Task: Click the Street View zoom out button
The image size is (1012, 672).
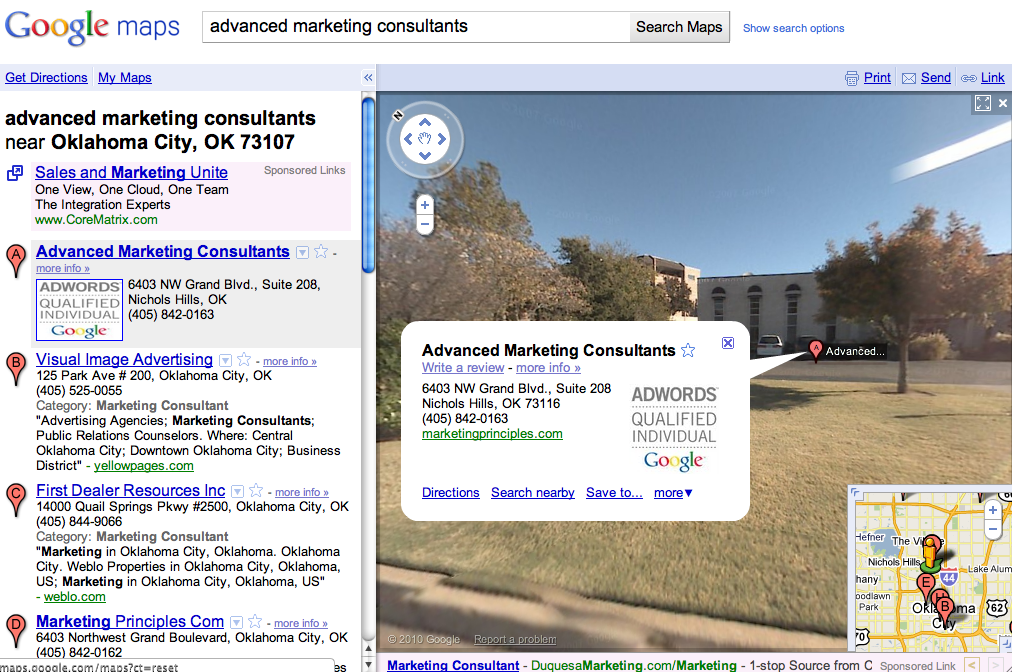Action: point(425,225)
